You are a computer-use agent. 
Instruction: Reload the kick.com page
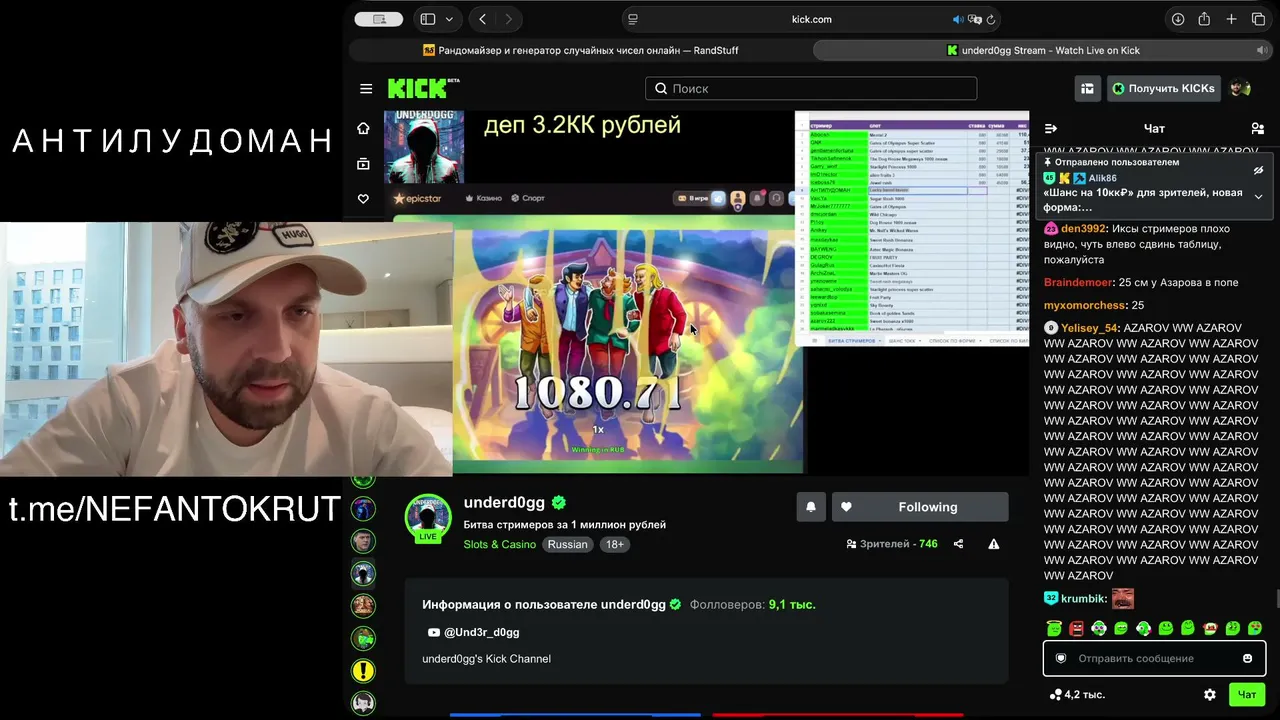pos(991,19)
